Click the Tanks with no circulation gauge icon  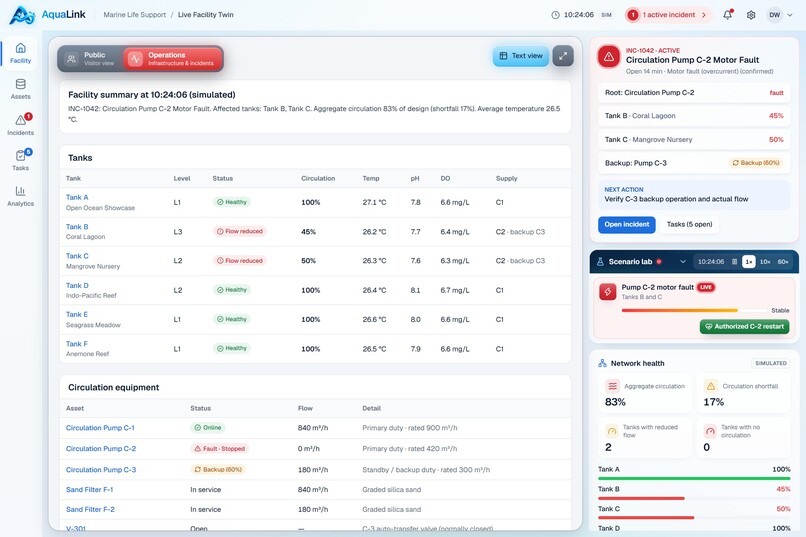click(710, 431)
